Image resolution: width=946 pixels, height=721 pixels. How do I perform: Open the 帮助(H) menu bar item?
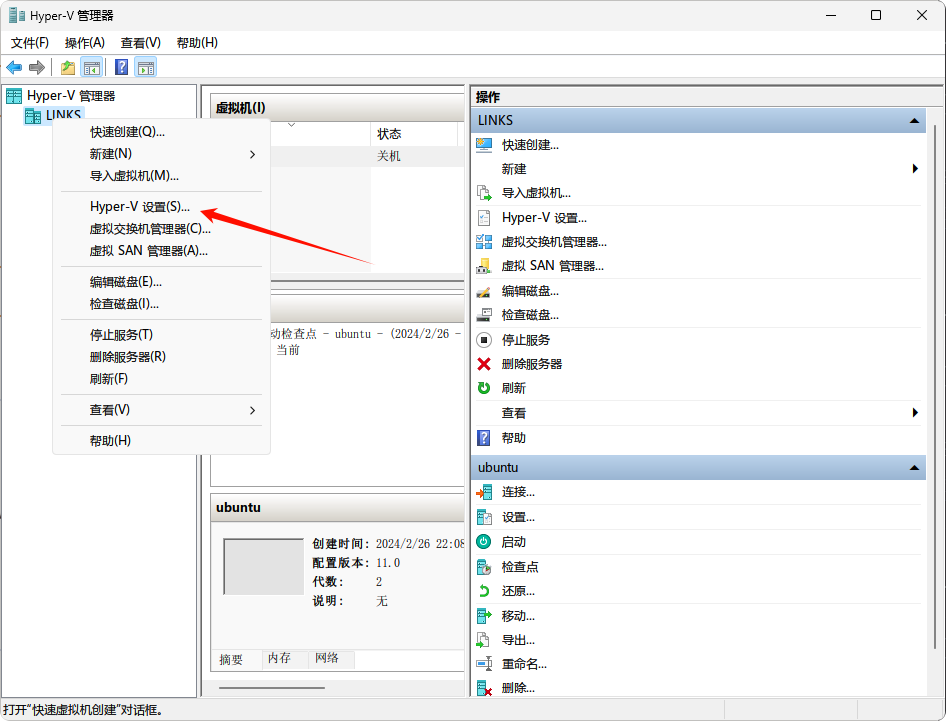click(197, 43)
